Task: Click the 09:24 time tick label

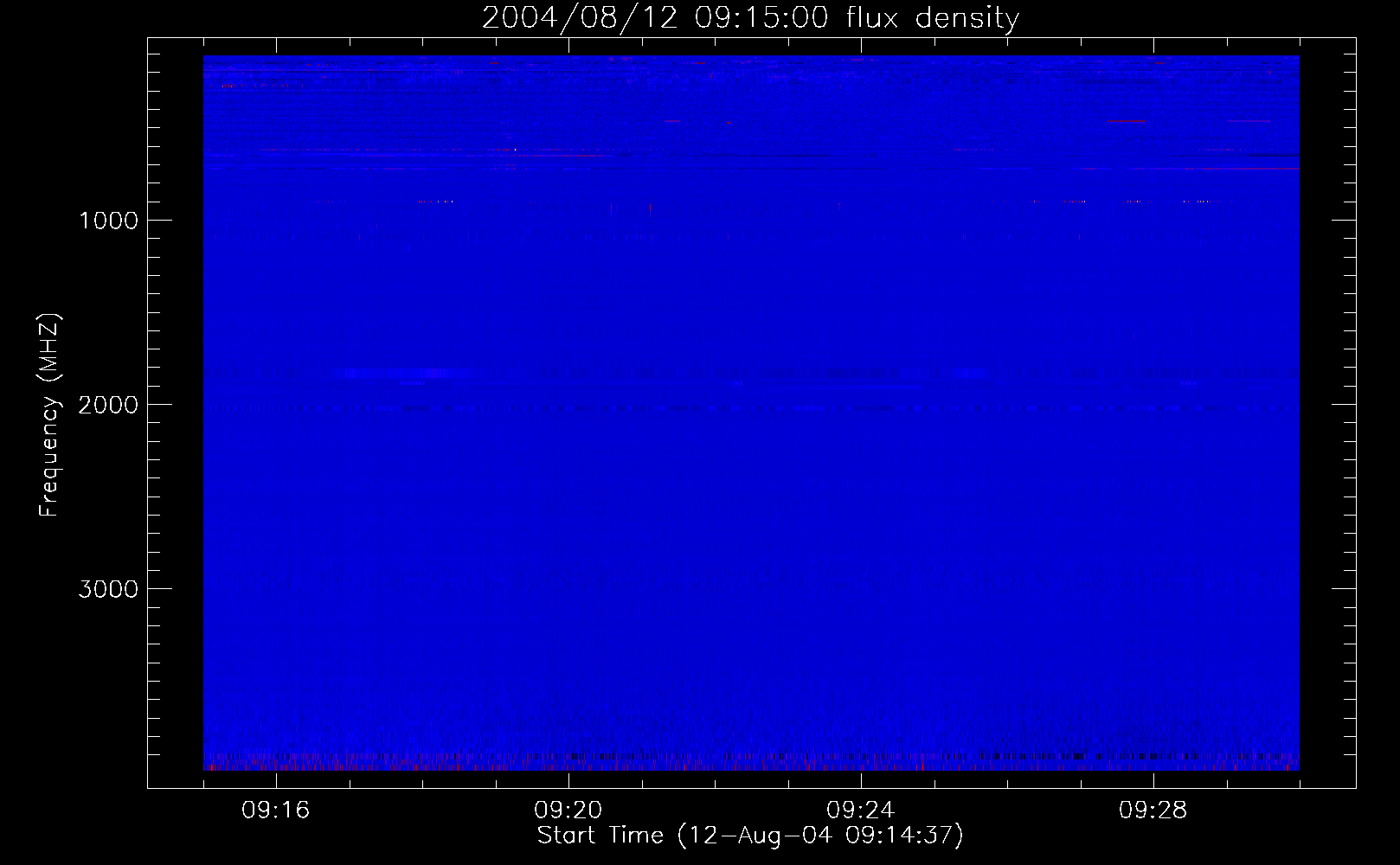Action: (x=861, y=811)
